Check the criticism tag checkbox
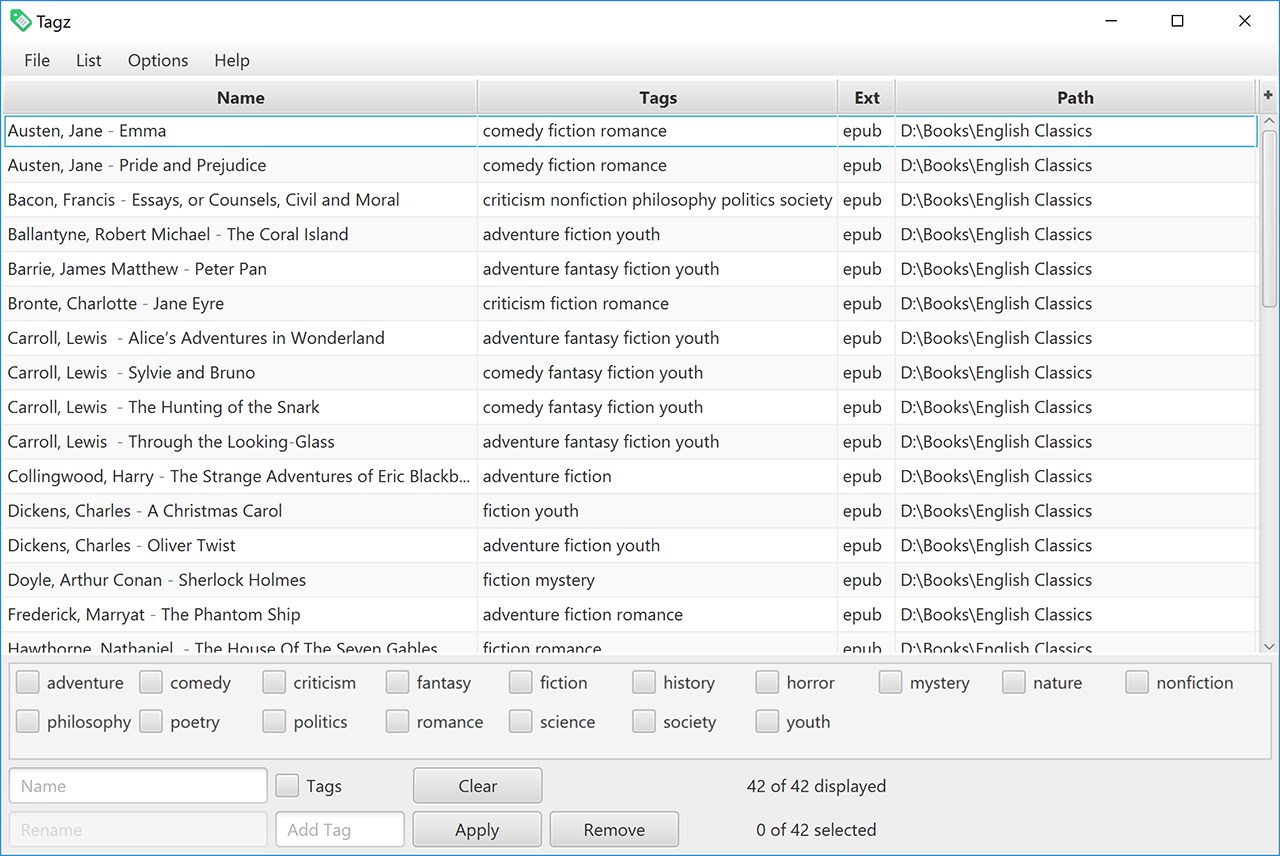 click(275, 682)
